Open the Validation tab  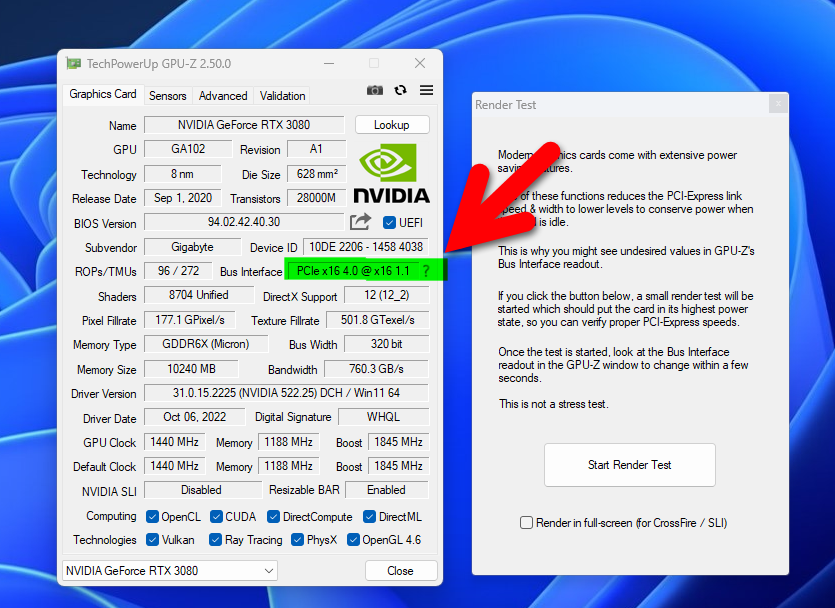pyautogui.click(x=282, y=96)
